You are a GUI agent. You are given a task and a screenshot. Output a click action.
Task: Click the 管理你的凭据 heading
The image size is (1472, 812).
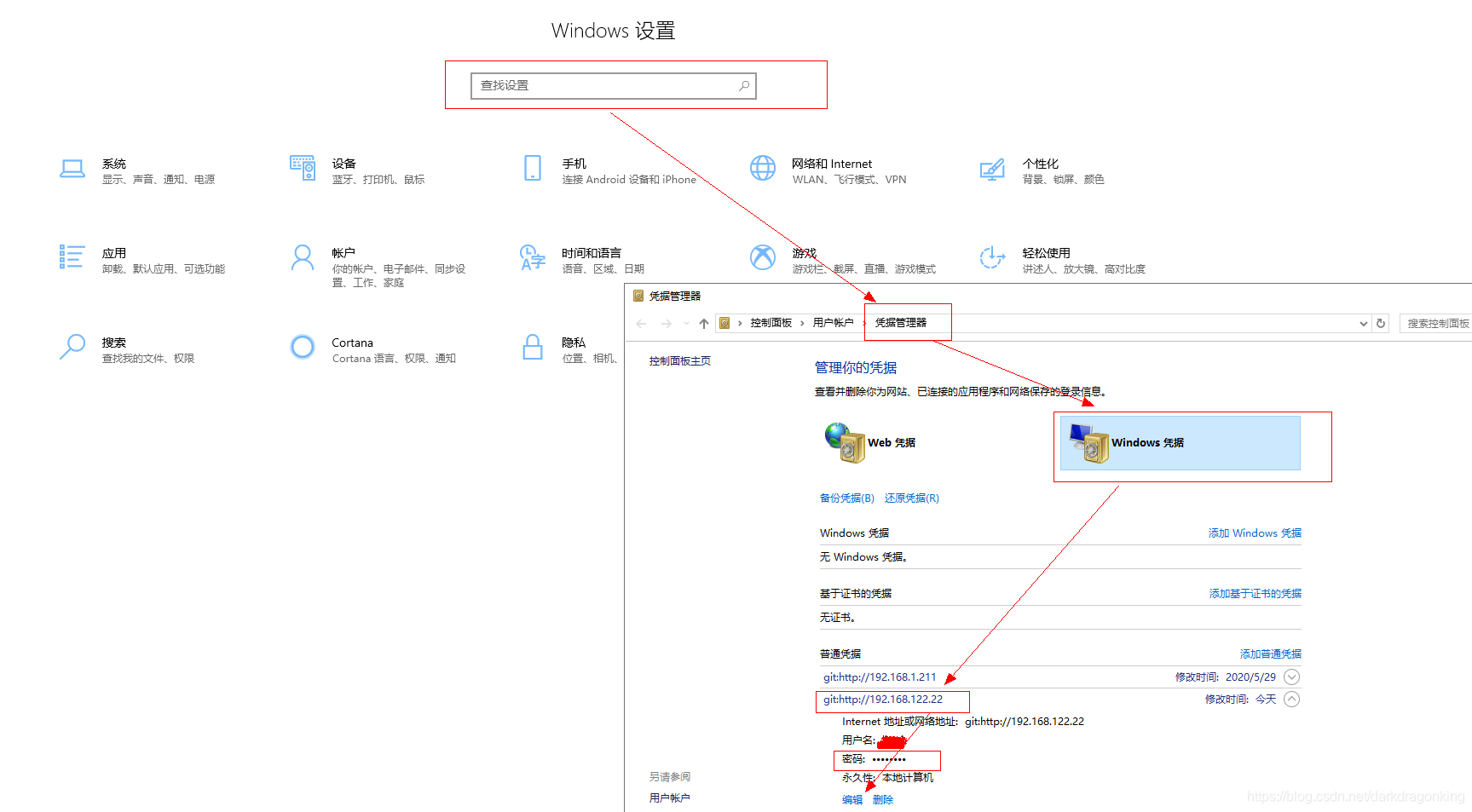856,367
